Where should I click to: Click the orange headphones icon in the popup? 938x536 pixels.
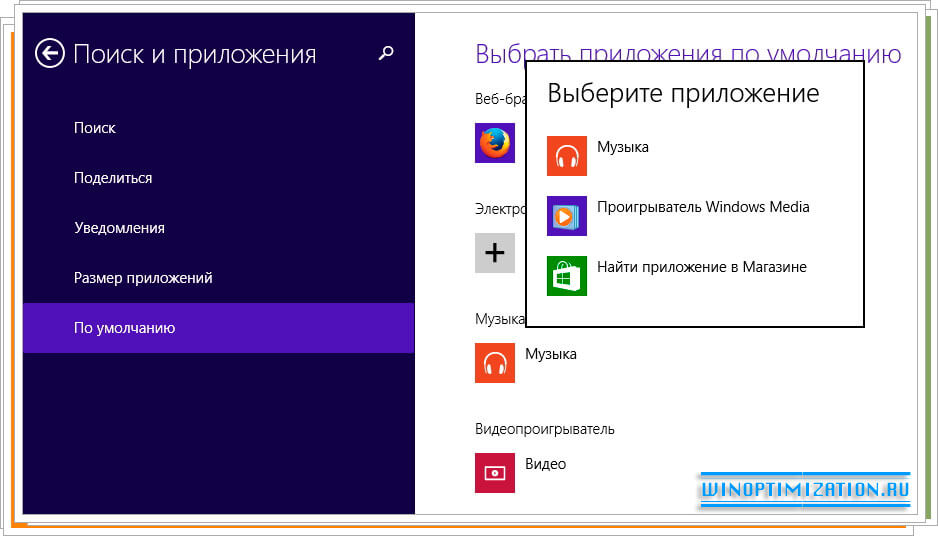pyautogui.click(x=567, y=156)
